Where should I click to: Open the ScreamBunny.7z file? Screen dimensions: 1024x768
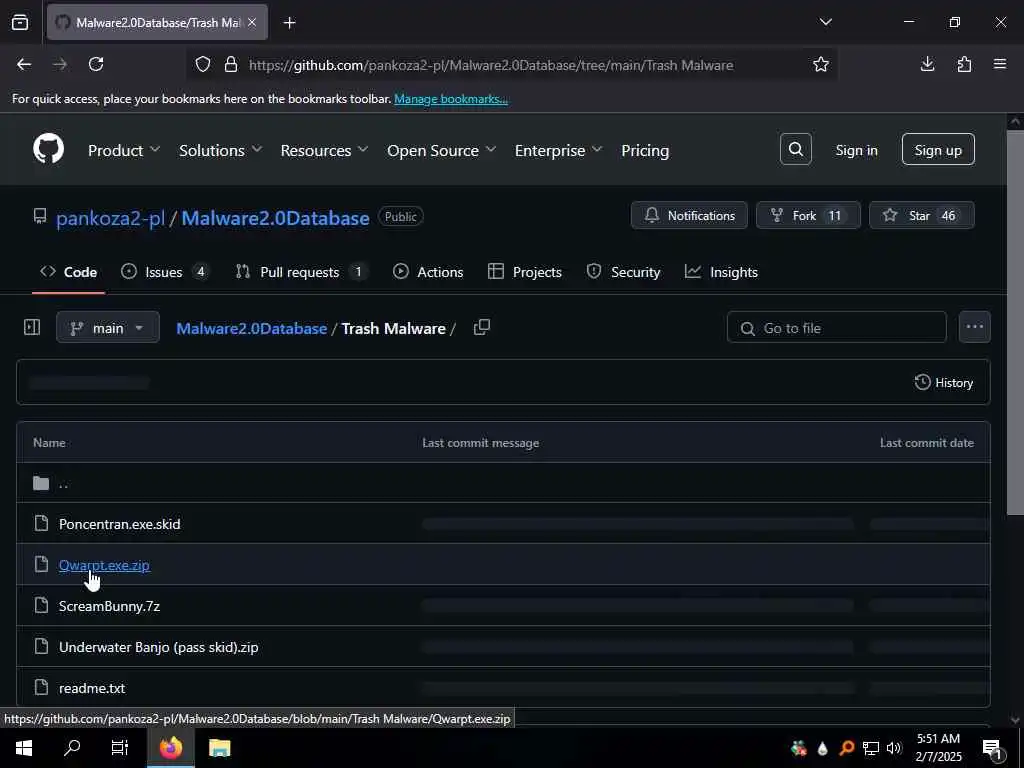(x=109, y=606)
